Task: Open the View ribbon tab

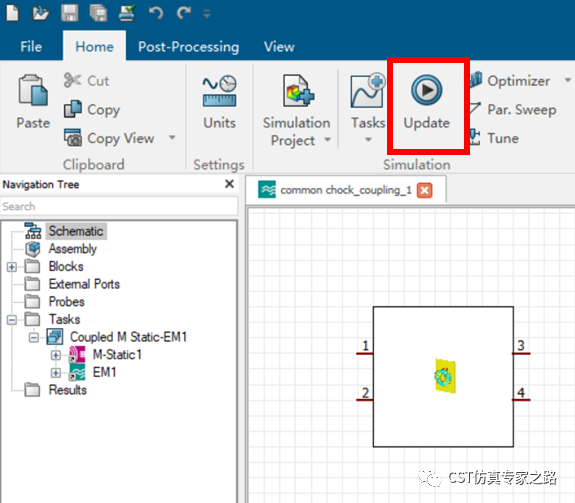Action: [x=279, y=47]
